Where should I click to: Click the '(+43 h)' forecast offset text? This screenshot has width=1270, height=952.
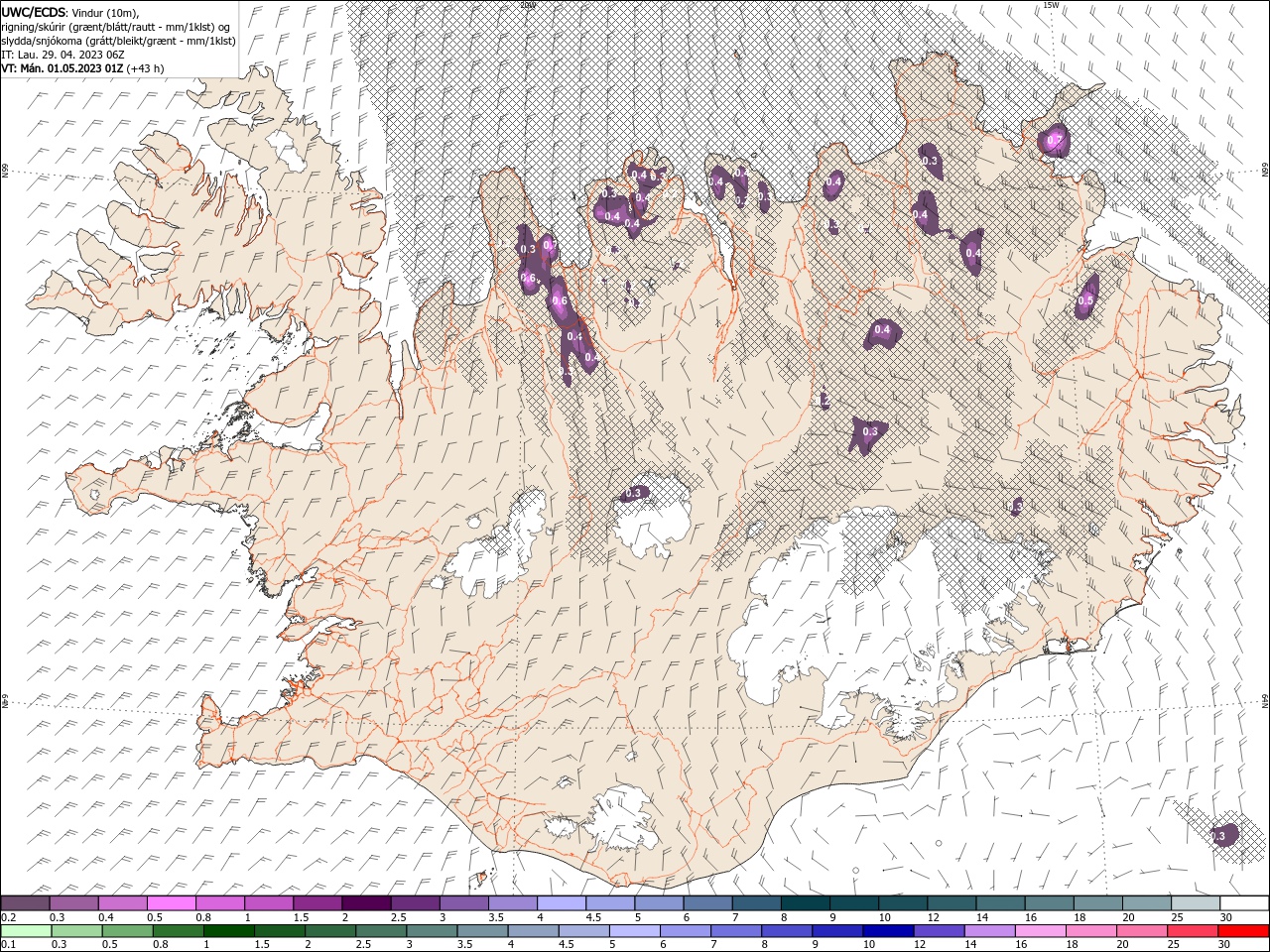(146, 68)
